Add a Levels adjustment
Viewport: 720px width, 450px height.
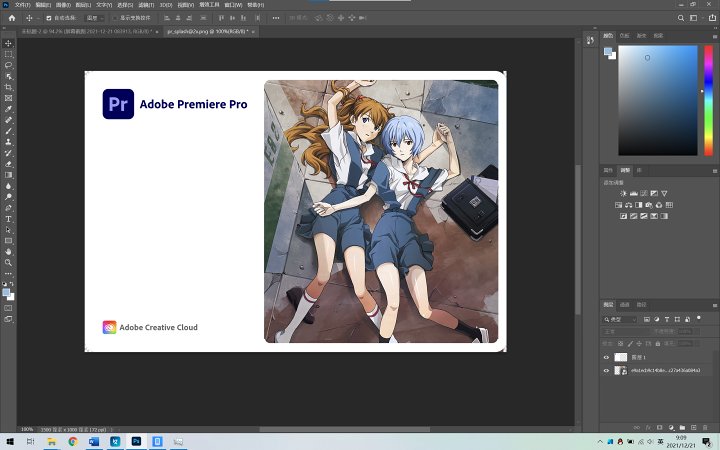634,193
